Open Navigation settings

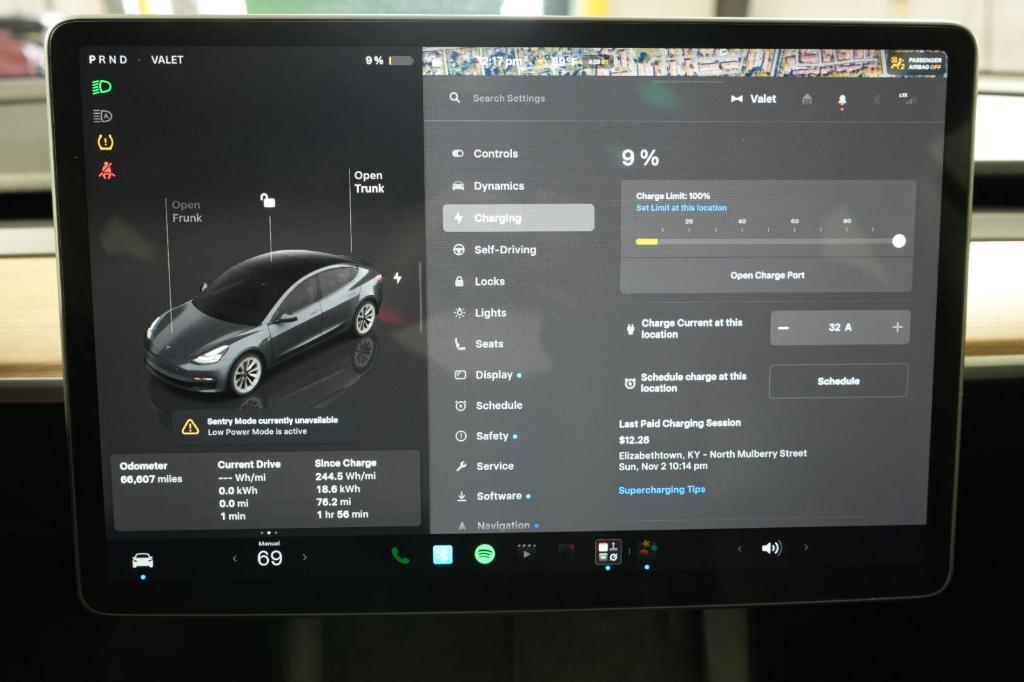(497, 525)
